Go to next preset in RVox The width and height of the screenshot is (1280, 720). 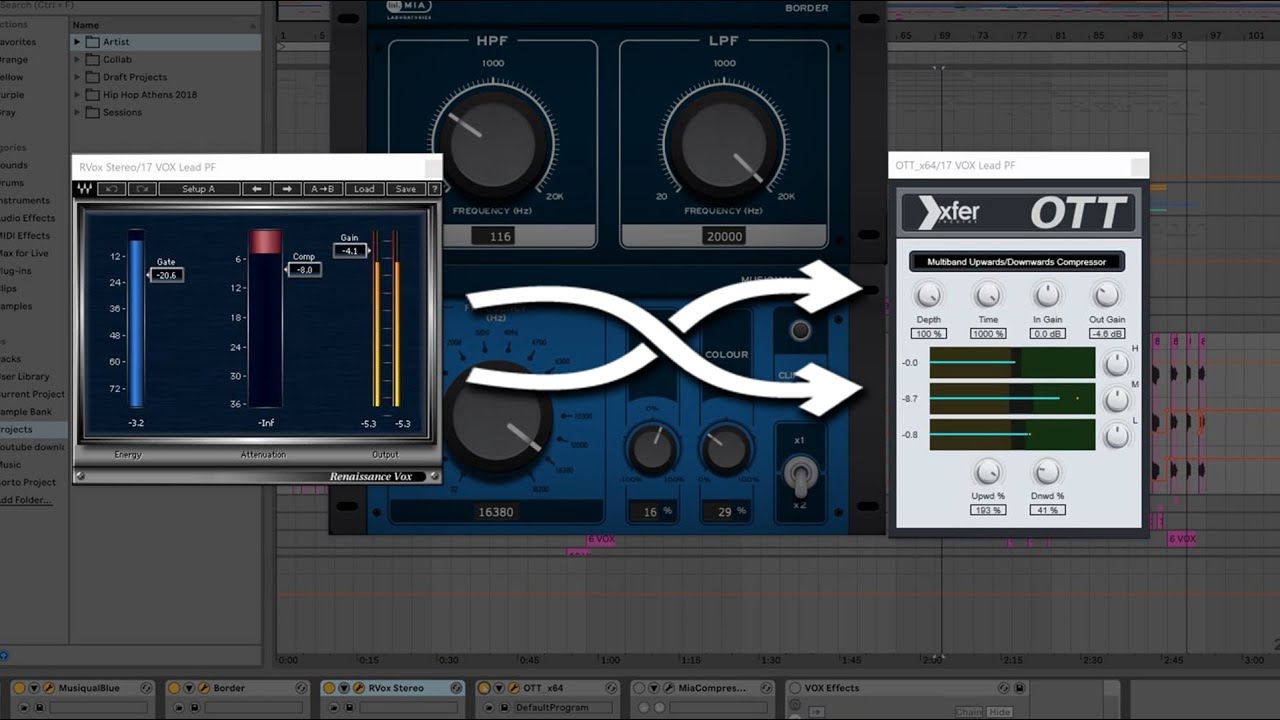[x=287, y=189]
